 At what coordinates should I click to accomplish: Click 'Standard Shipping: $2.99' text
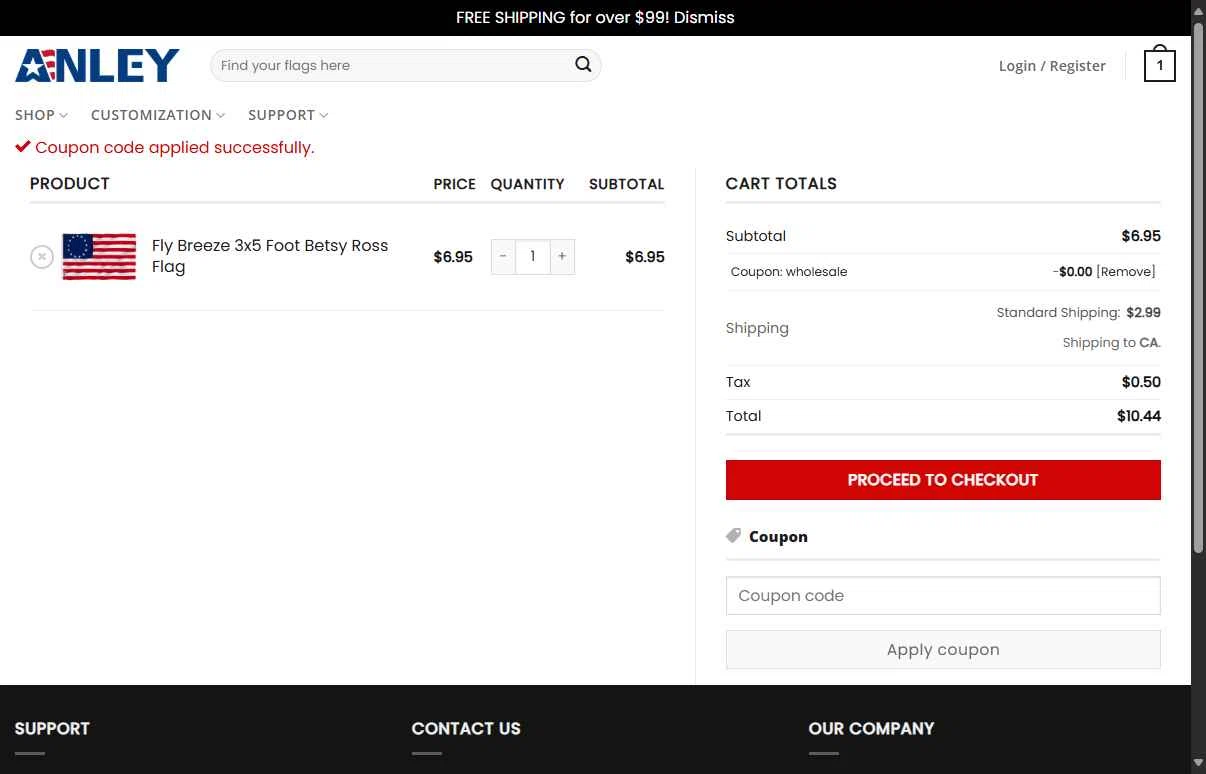(x=1078, y=313)
